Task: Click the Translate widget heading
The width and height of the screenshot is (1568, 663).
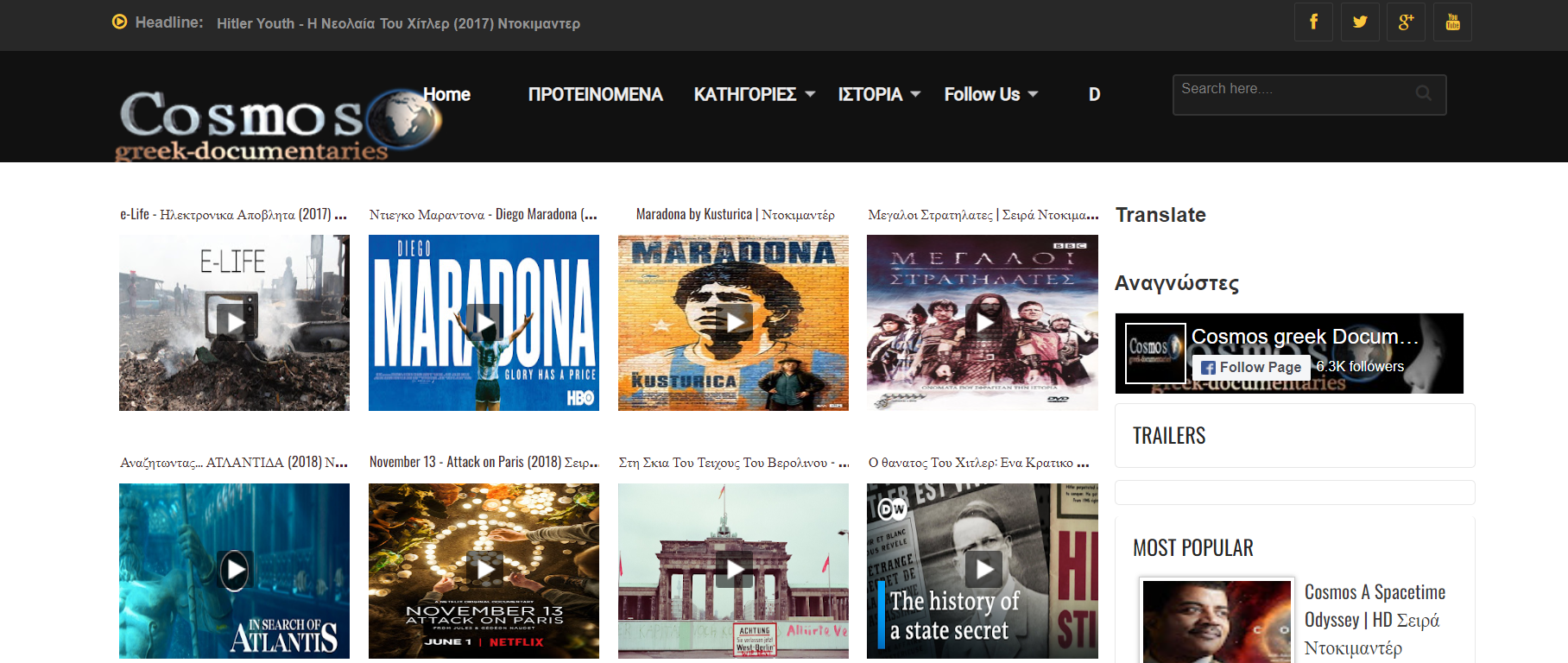Action: (1160, 215)
